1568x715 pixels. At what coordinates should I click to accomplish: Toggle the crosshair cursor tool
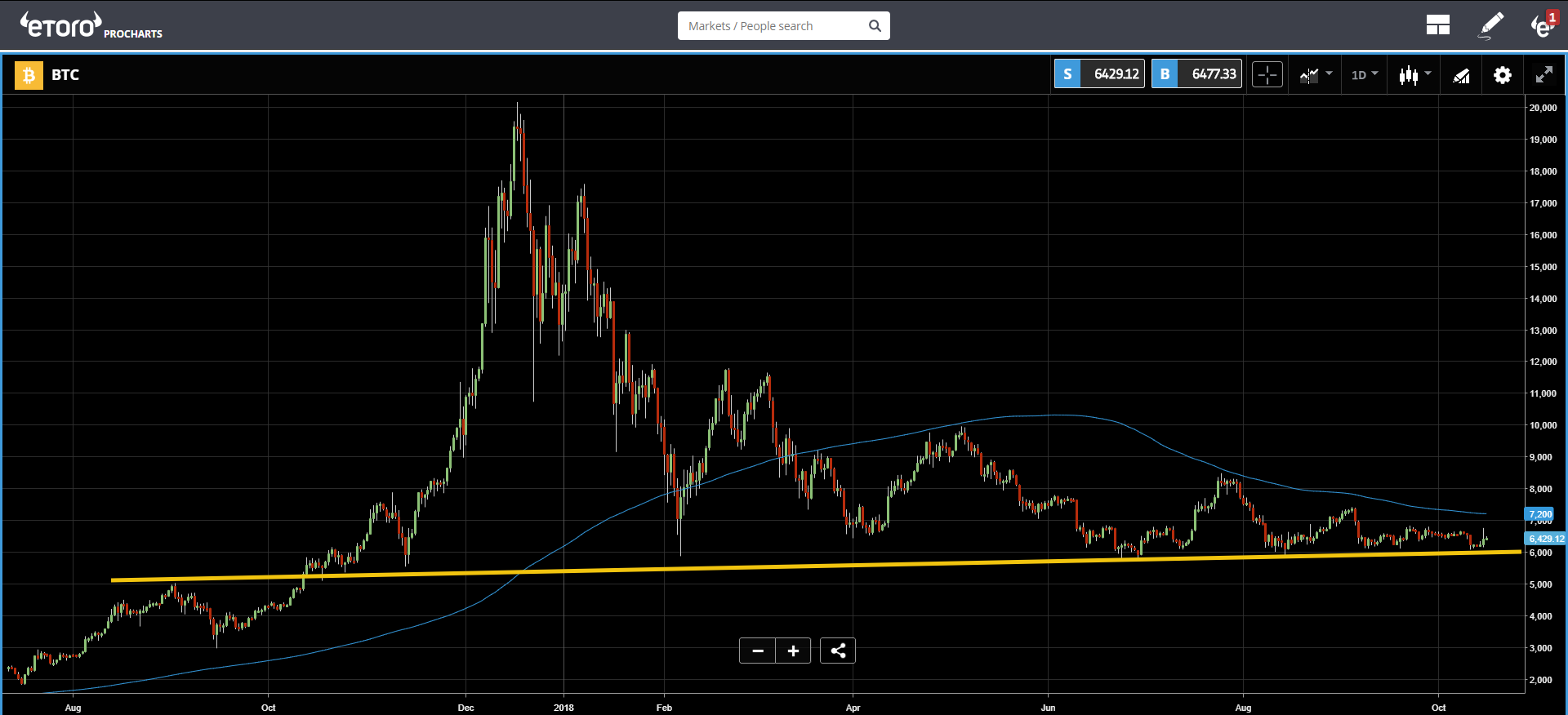coord(1267,75)
